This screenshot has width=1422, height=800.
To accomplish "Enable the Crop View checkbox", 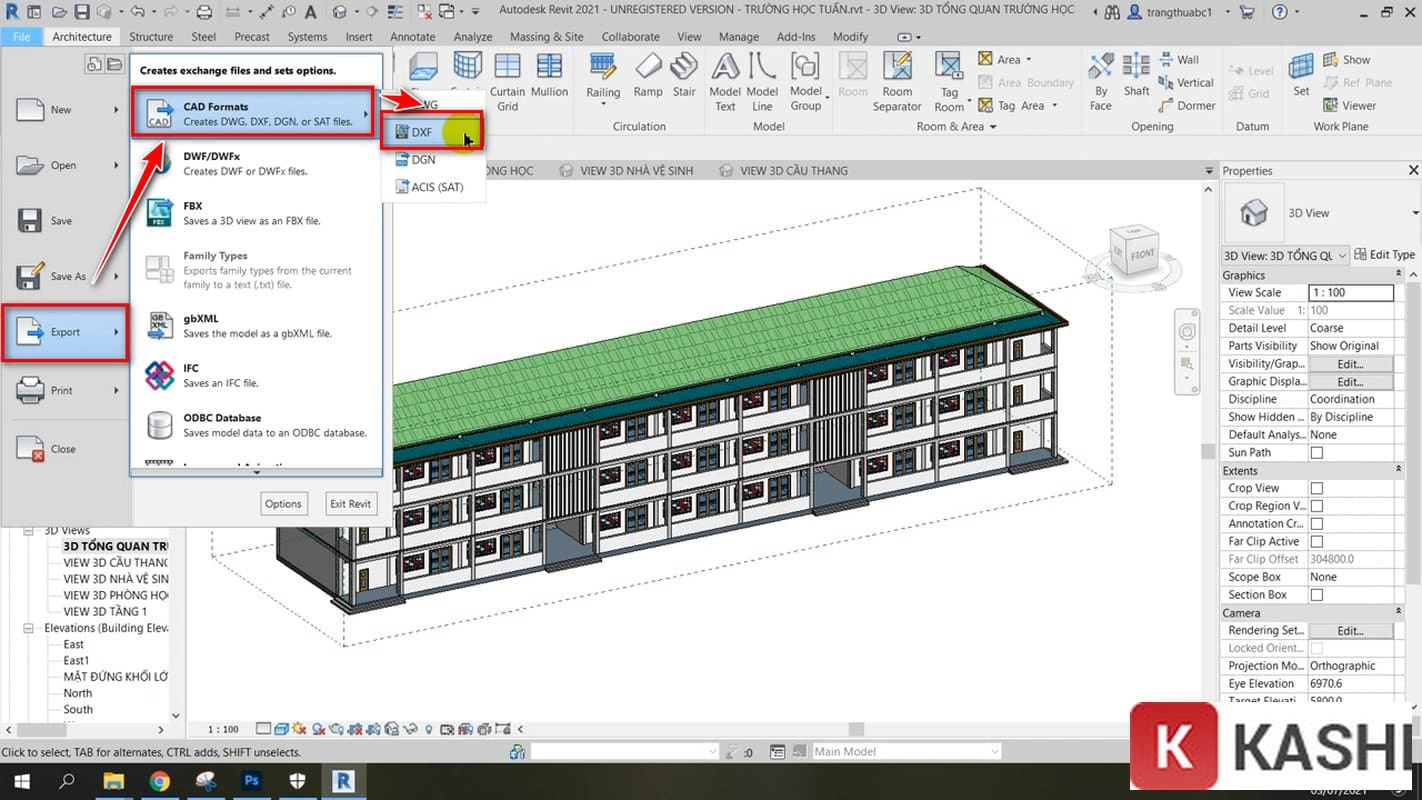I will (x=1316, y=488).
